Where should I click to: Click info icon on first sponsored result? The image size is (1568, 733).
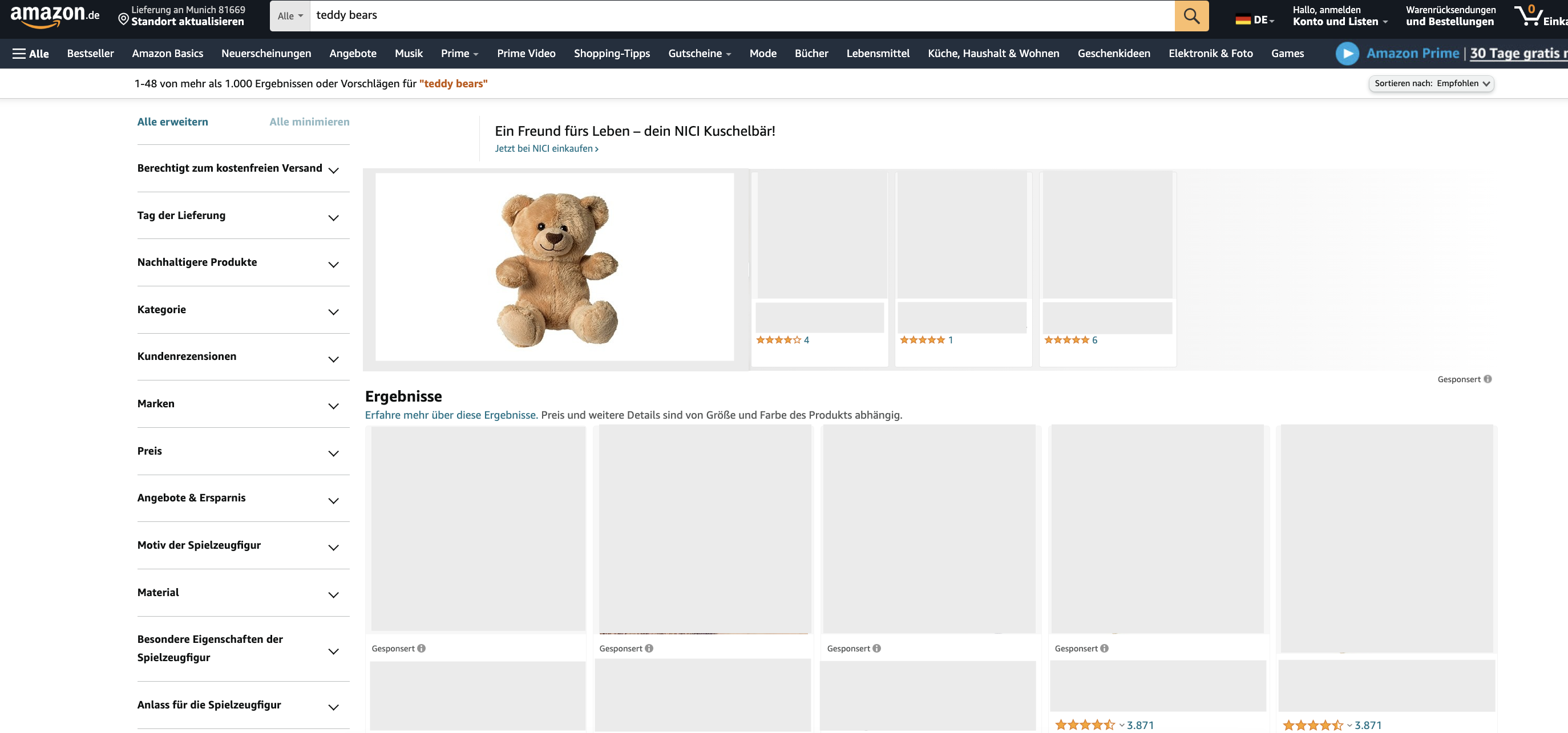(x=421, y=649)
